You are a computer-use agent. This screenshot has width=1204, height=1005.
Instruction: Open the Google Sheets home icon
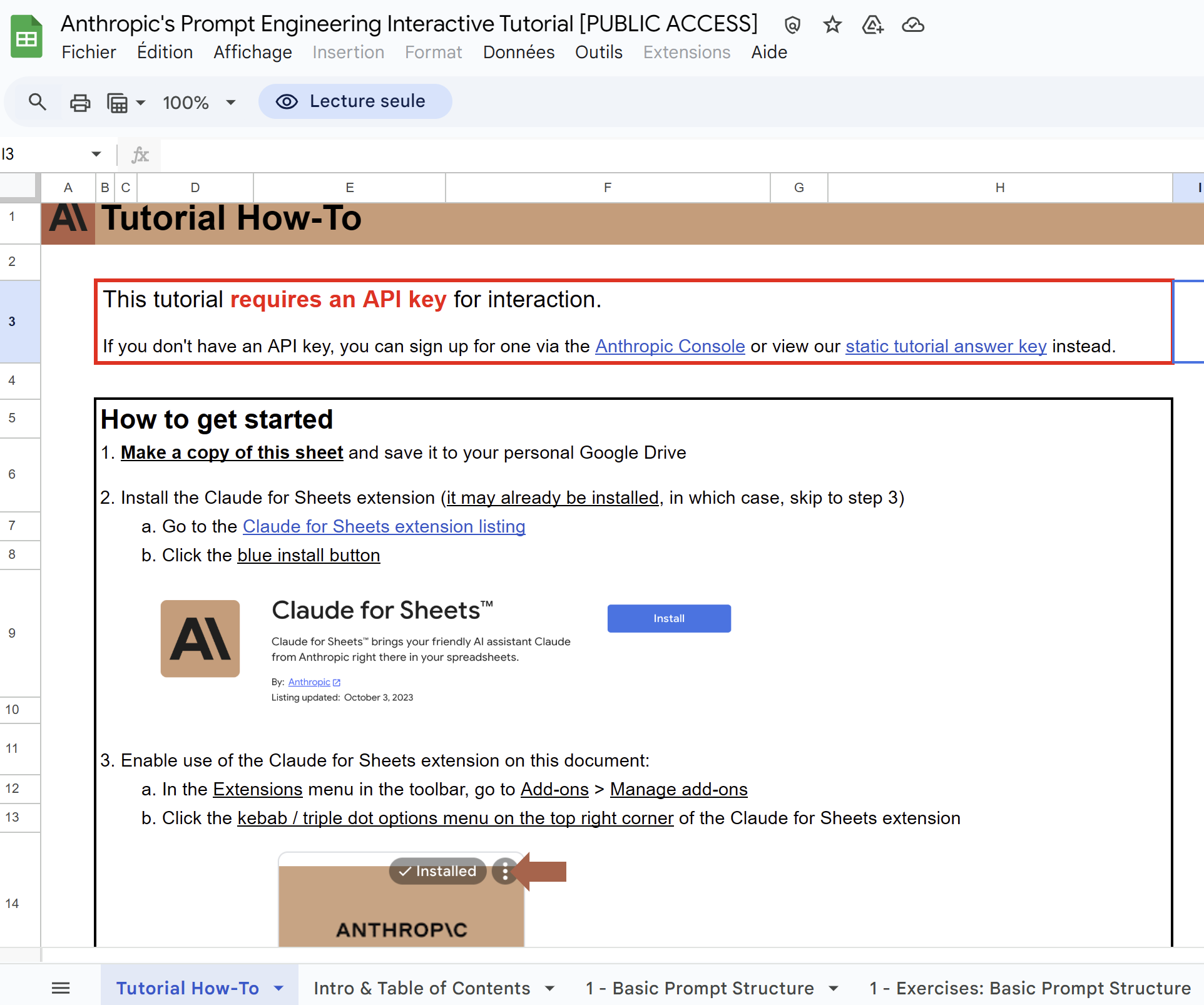click(26, 37)
